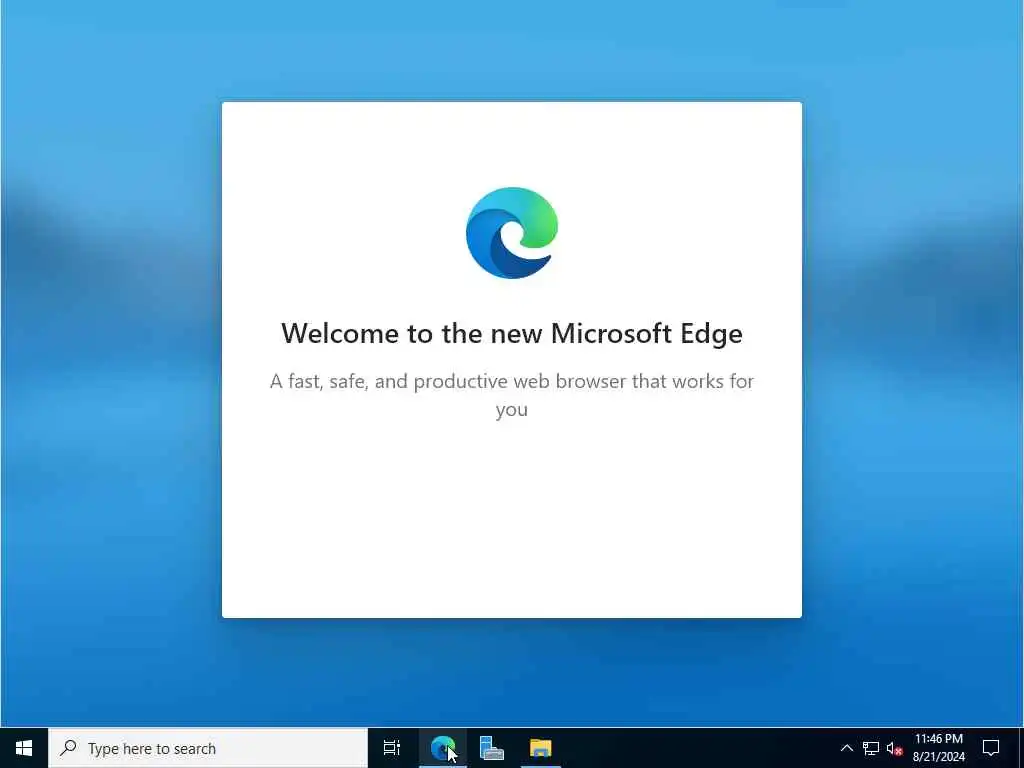Show hidden system tray icons
Image resolution: width=1024 pixels, height=768 pixels.
coord(846,748)
